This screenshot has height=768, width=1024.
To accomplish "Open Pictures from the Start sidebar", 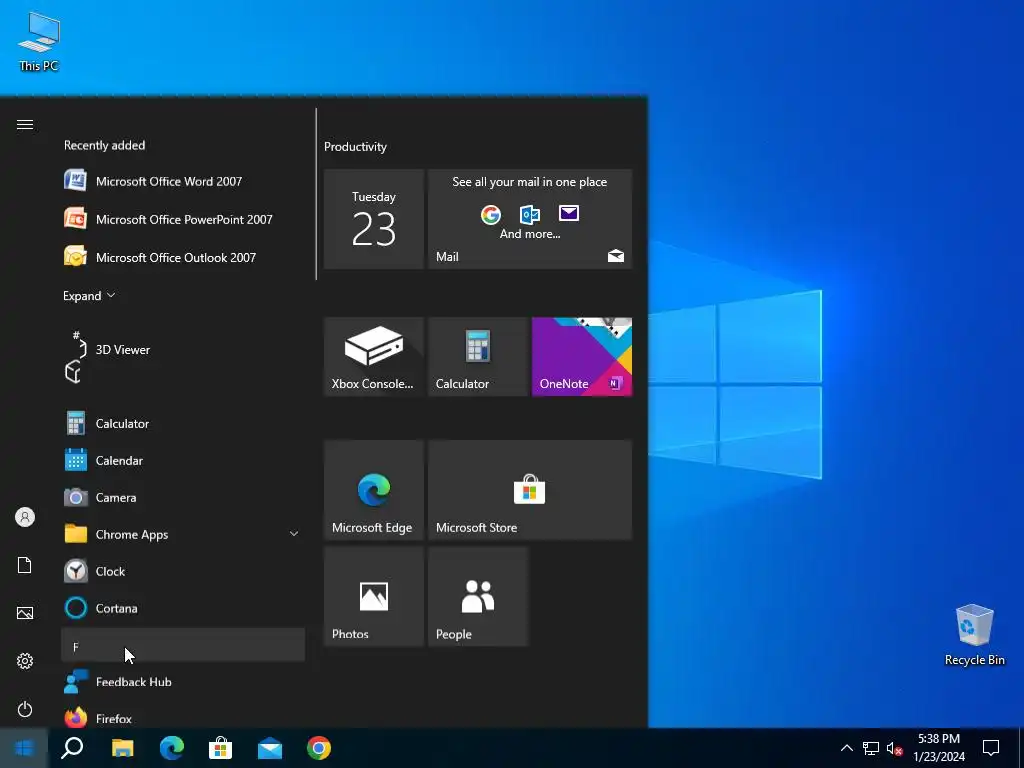I will point(25,613).
